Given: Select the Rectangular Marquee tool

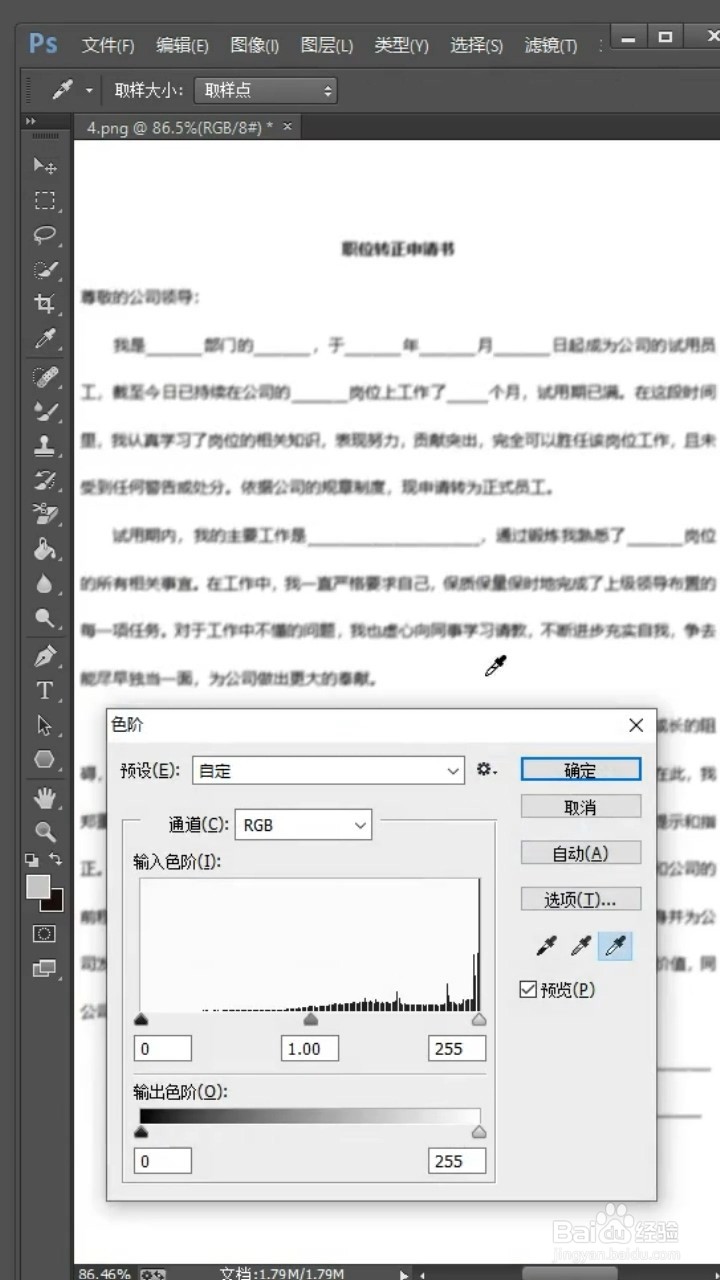Looking at the screenshot, I should [x=45, y=201].
